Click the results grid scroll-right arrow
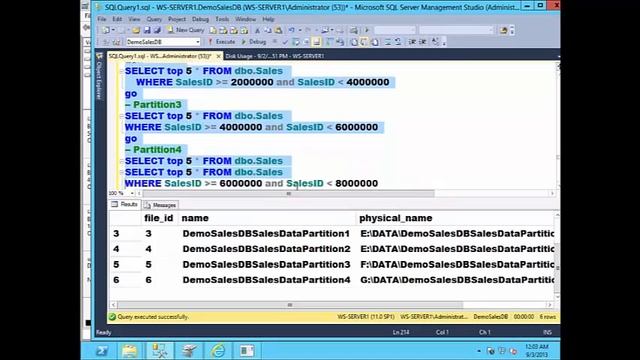640x360 pixels. coord(549,305)
